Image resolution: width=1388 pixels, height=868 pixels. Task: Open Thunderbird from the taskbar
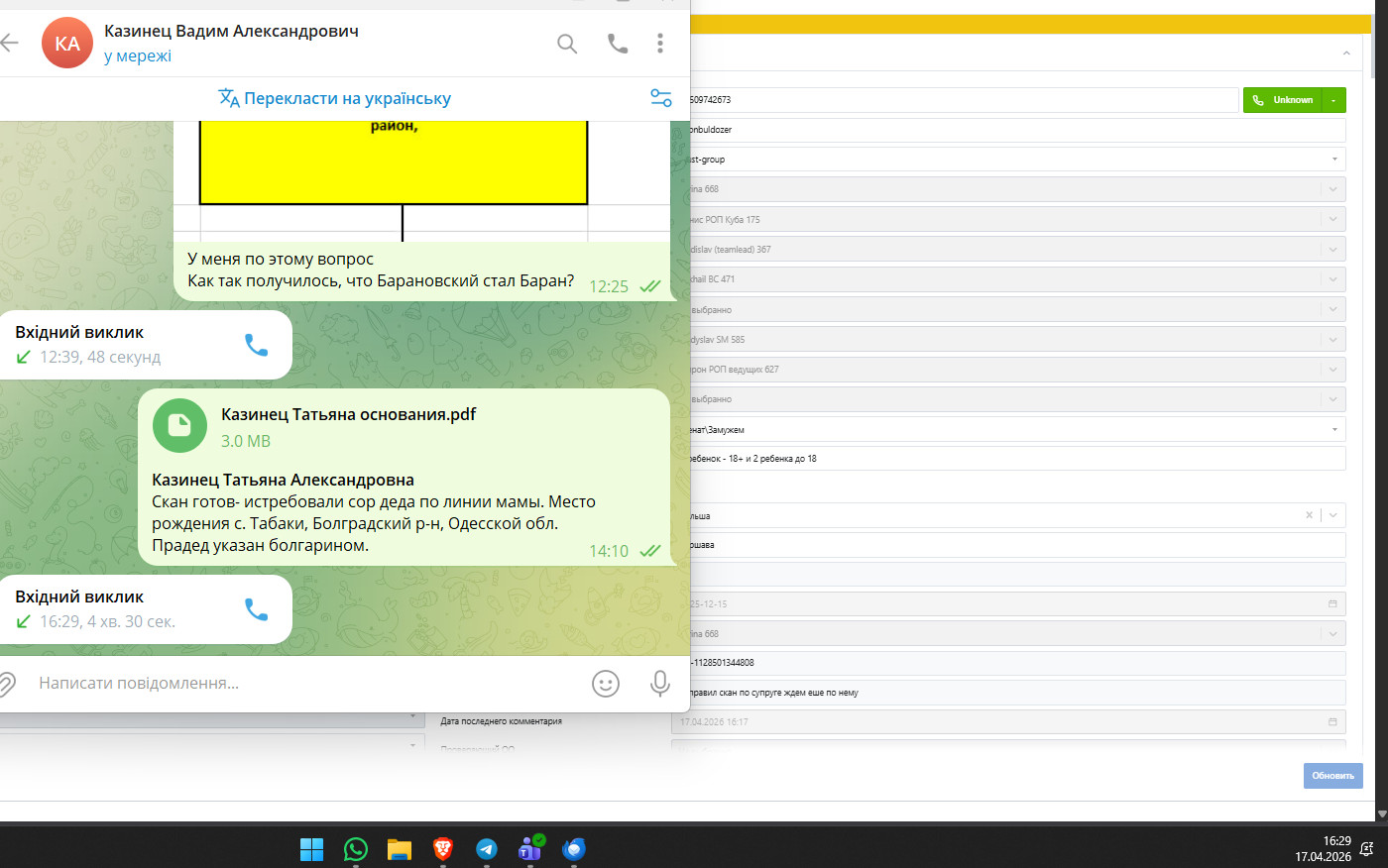pyautogui.click(x=574, y=849)
